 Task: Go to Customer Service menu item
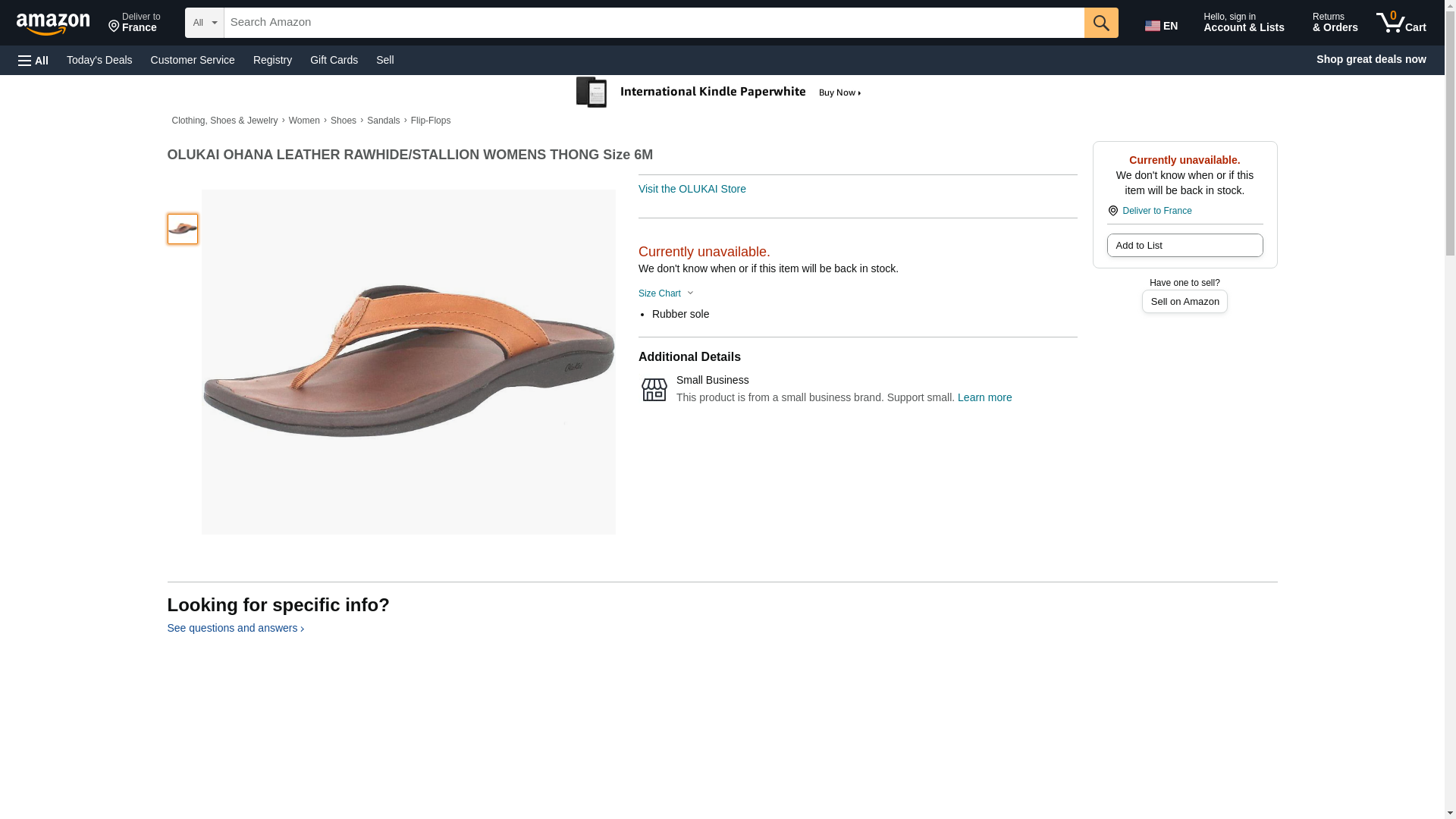[x=193, y=60]
